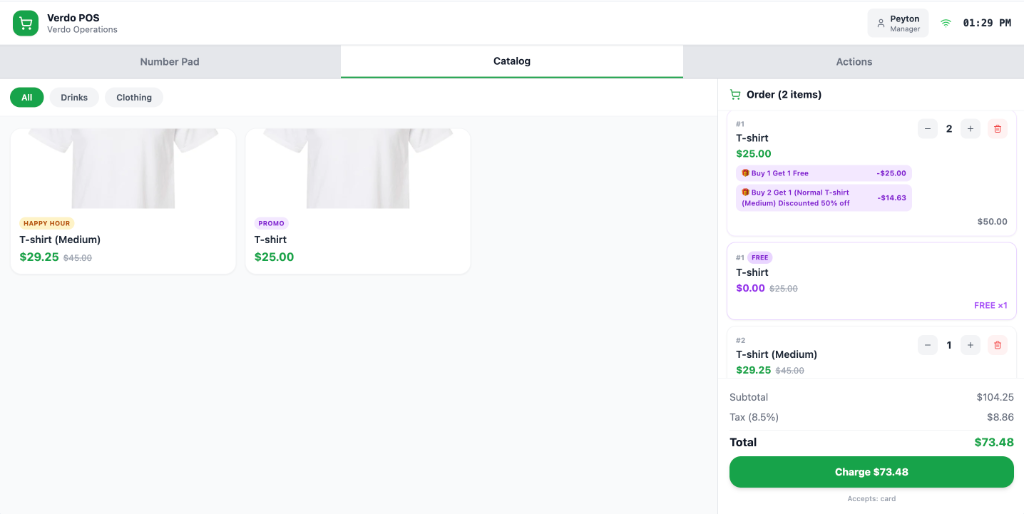Select the free T-shirt order line
Image resolution: width=1024 pixels, height=514 pixels.
click(871, 281)
